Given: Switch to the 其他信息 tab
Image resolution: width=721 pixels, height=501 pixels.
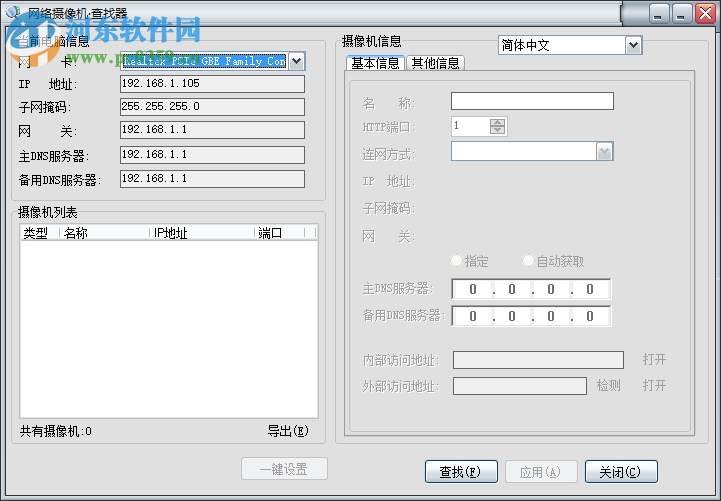Looking at the screenshot, I should click(435, 63).
